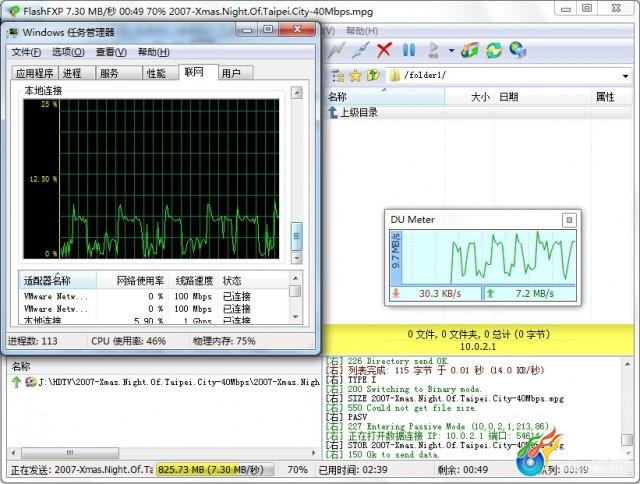640x484 pixels.
Task: Click the globe site manager icon
Action: (x=518, y=50)
